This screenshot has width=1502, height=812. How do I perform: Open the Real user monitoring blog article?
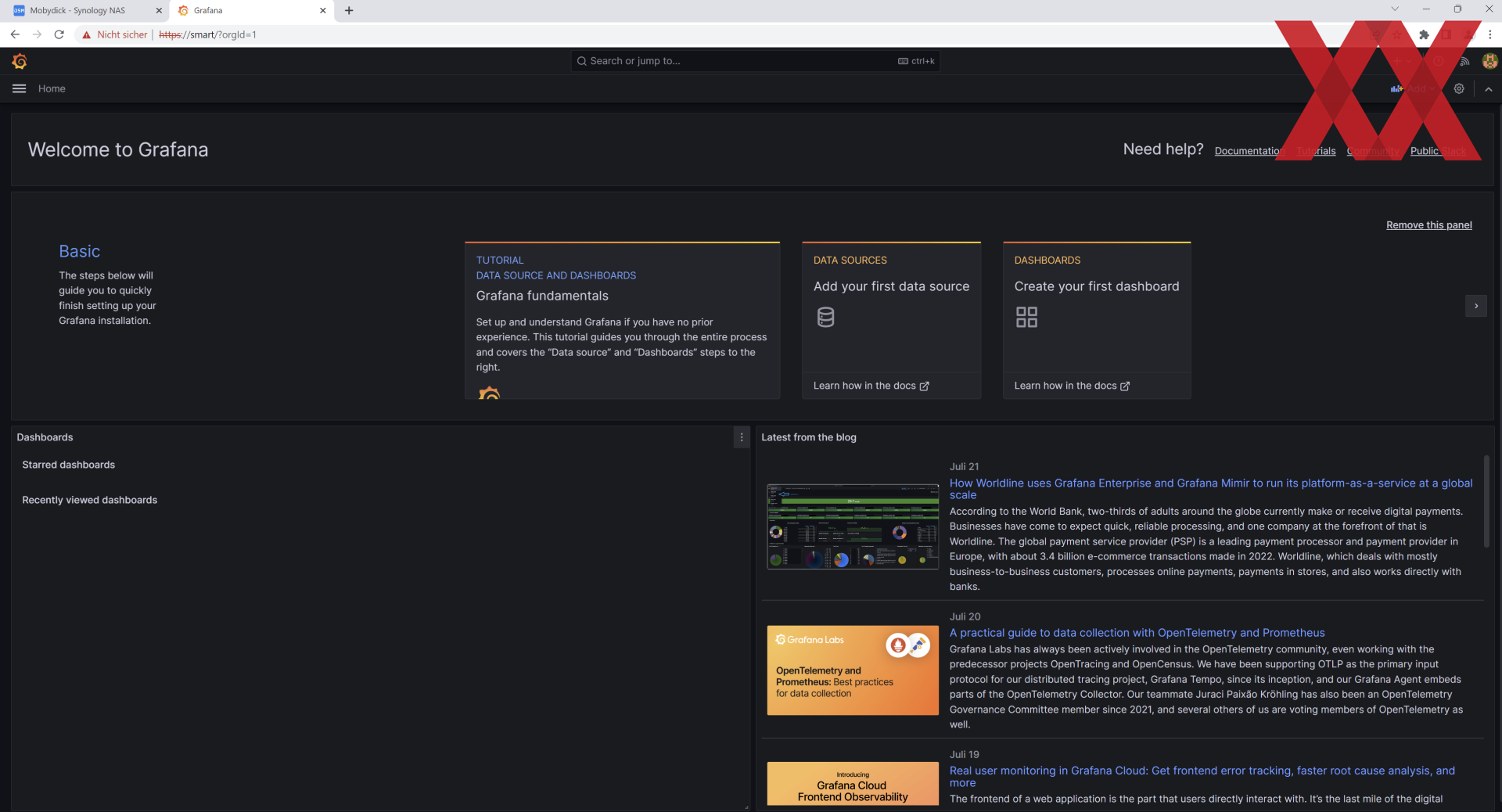pos(1202,777)
